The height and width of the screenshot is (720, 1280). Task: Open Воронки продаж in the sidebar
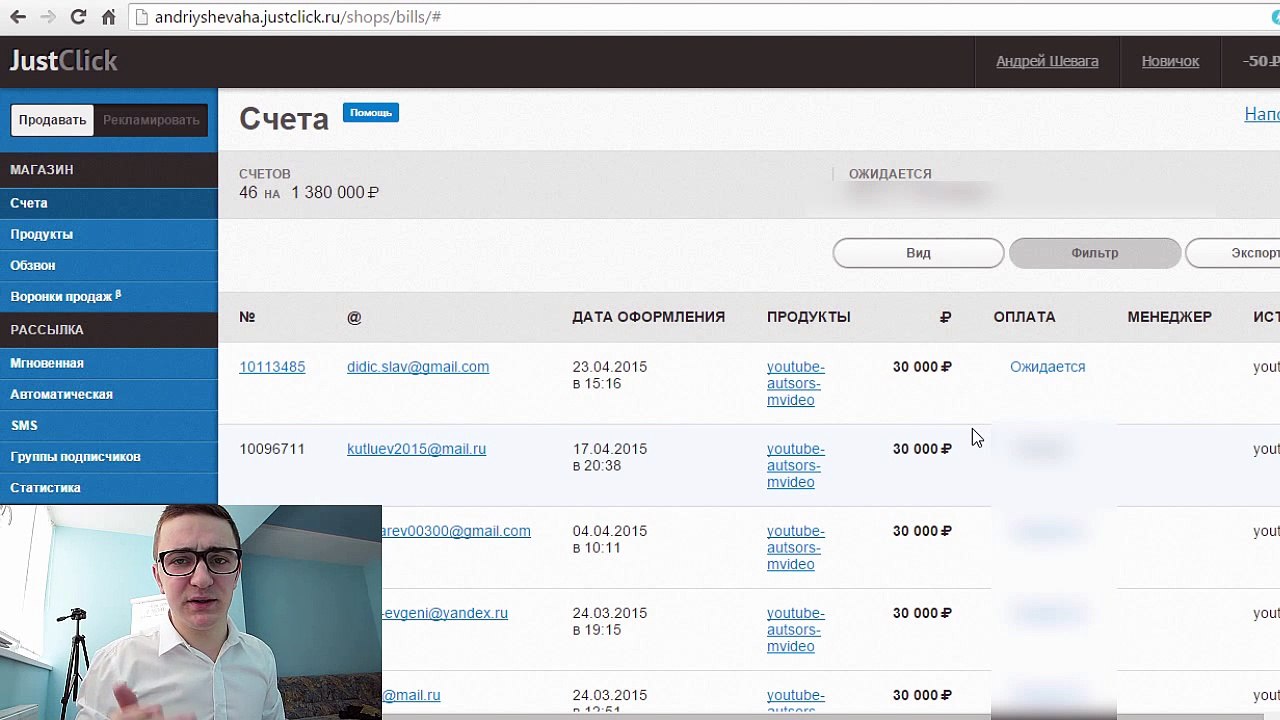pyautogui.click(x=109, y=296)
